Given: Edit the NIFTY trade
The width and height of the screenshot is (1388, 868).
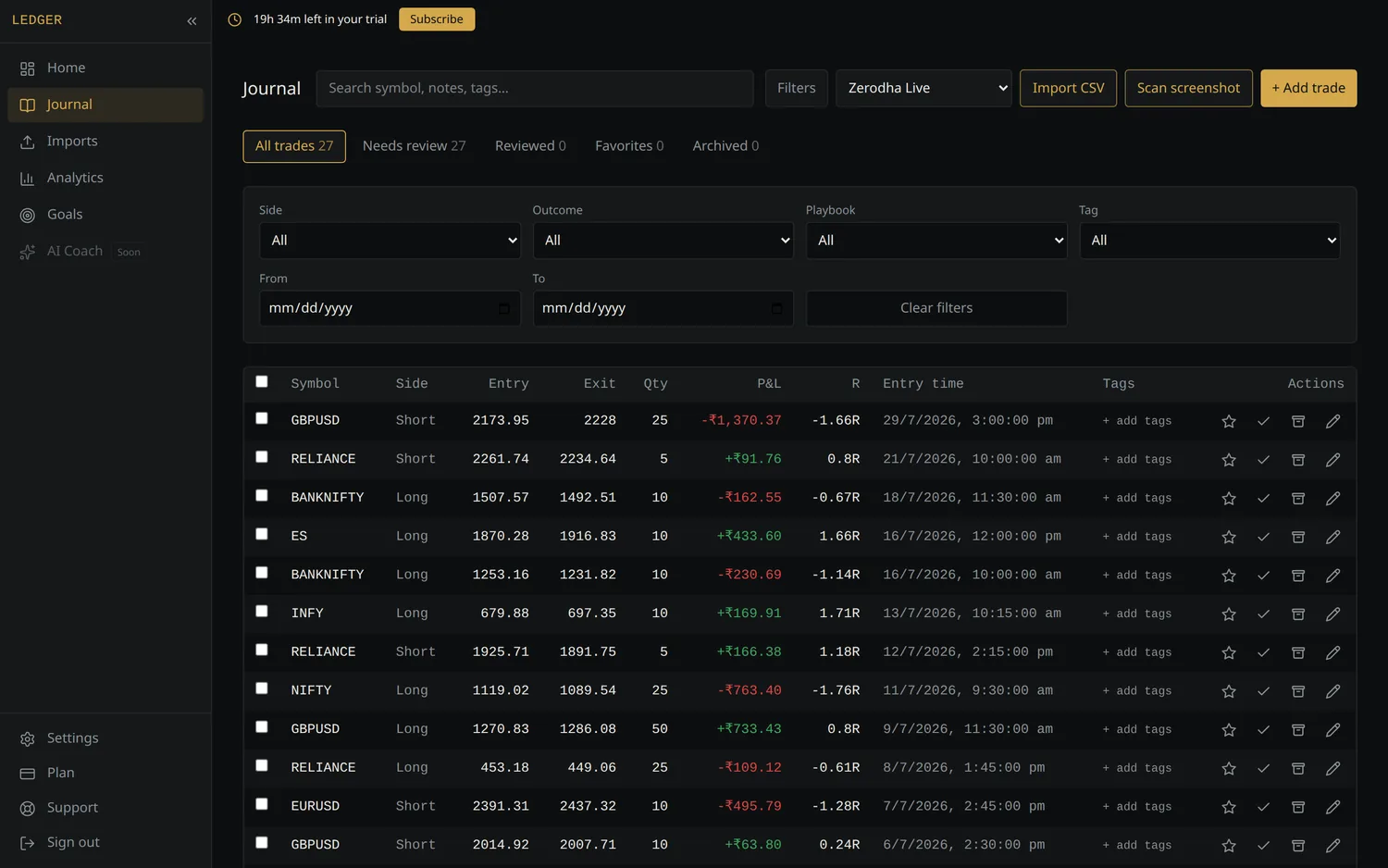Looking at the screenshot, I should pos(1333,691).
